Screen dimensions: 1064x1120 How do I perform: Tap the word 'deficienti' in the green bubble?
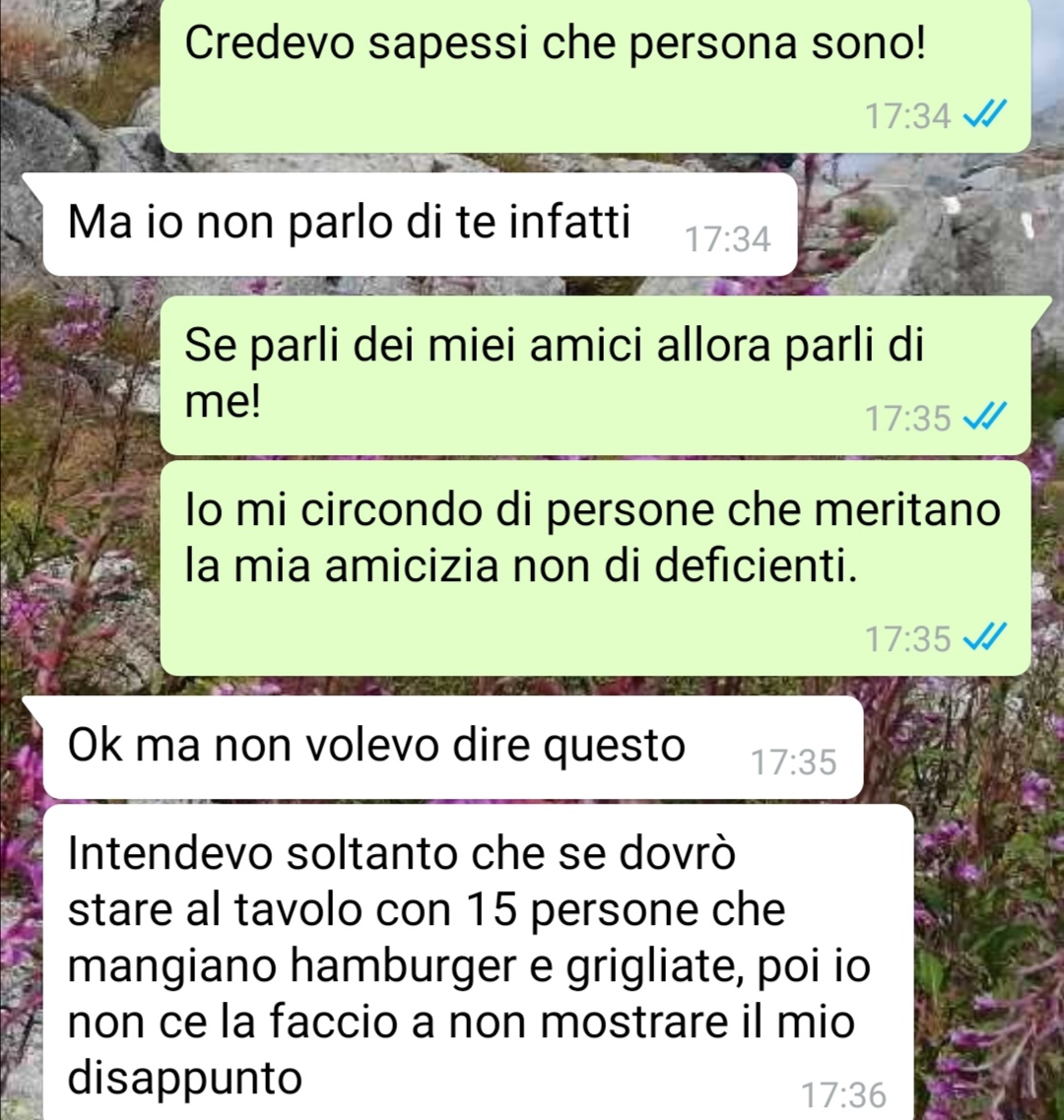(x=756, y=565)
